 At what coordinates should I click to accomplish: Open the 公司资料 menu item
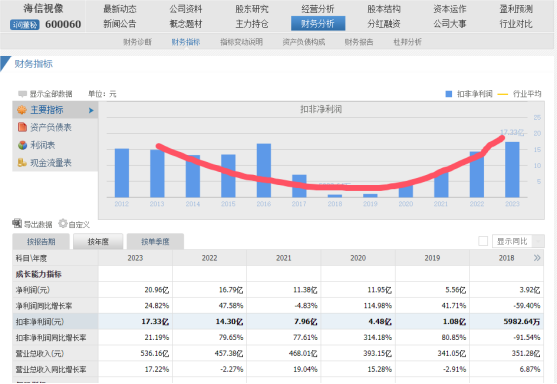tap(186, 9)
